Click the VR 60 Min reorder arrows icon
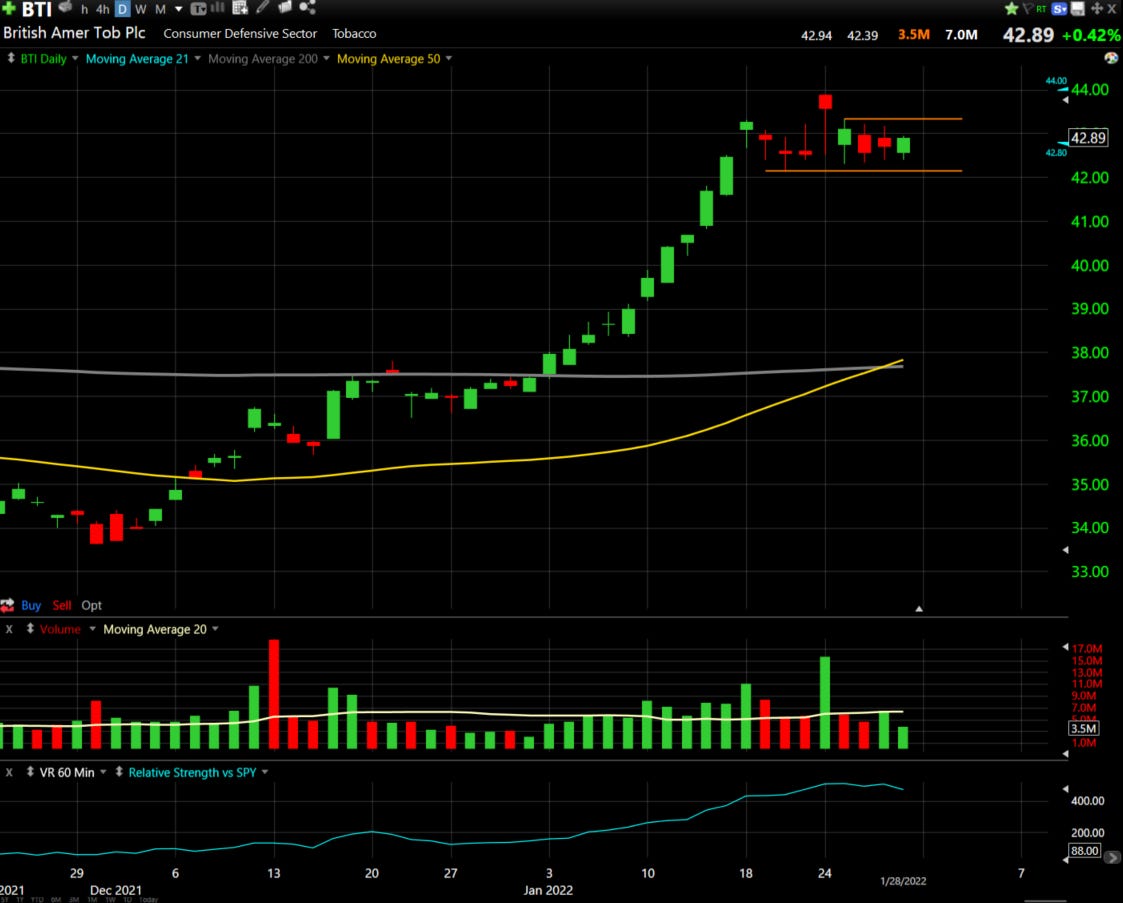The height and width of the screenshot is (903, 1123). click(30, 772)
